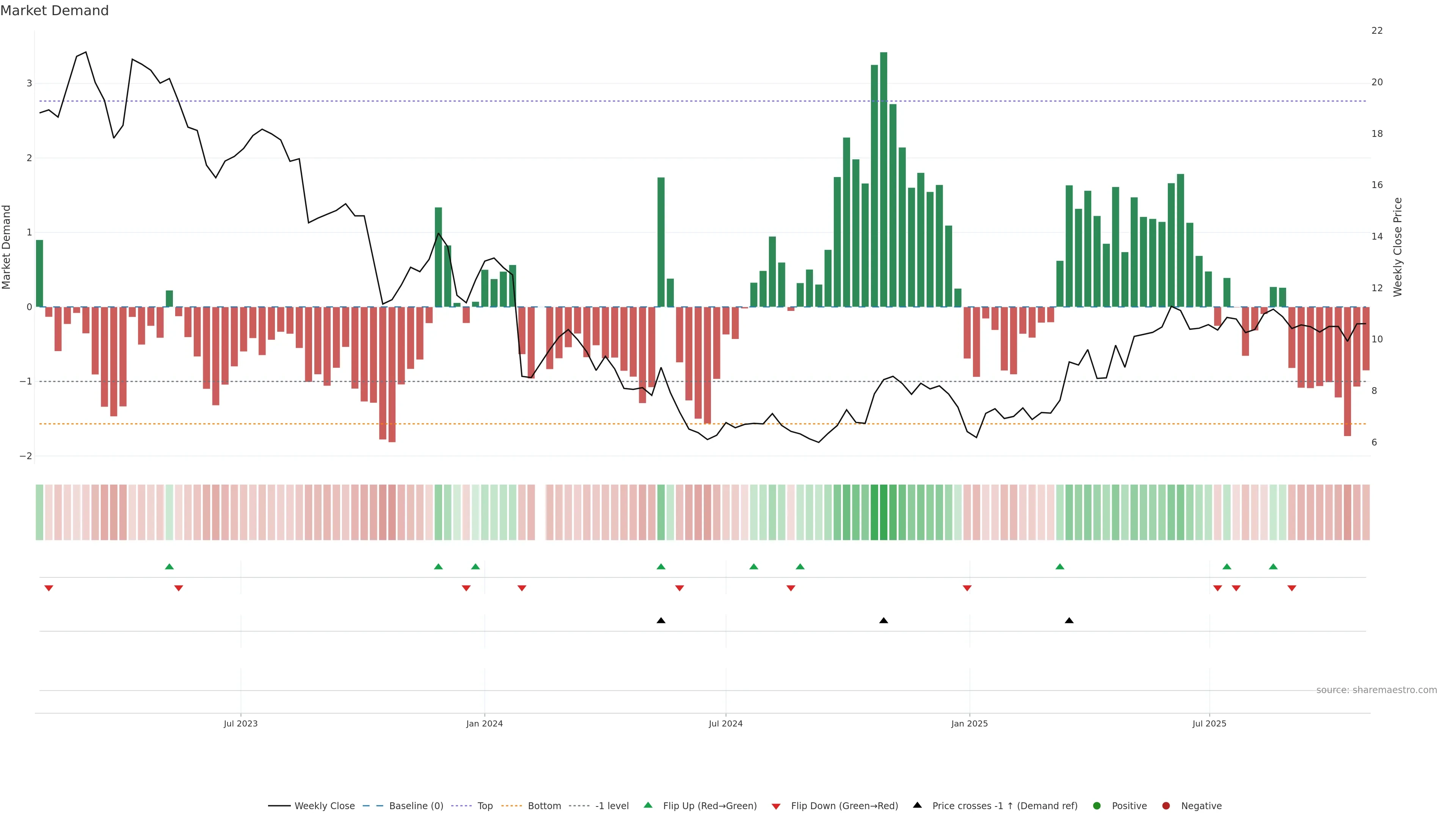The height and width of the screenshot is (819, 1456).
Task: Click the Jul 2024 x-axis label
Action: pos(726,723)
